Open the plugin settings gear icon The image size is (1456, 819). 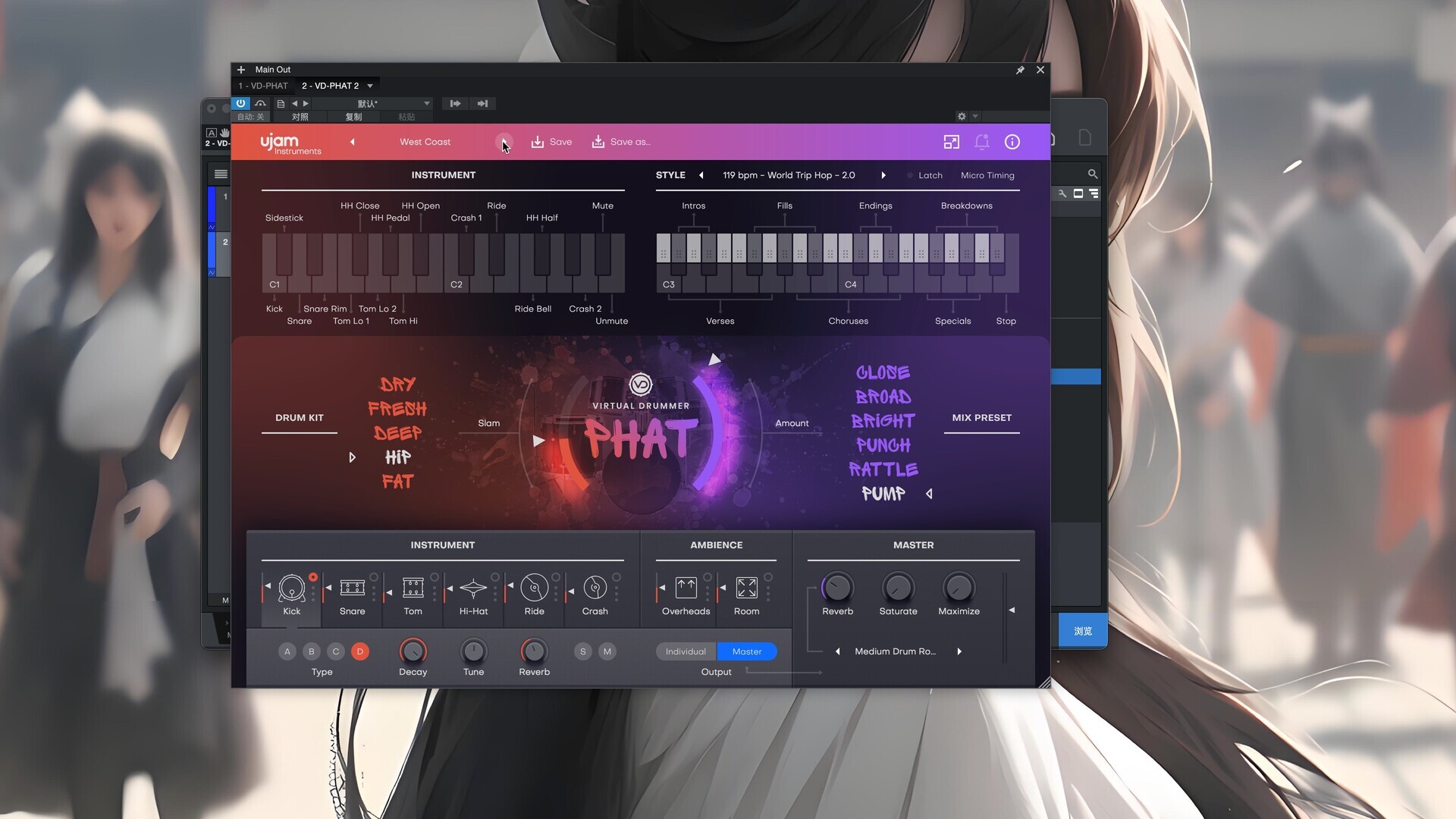point(962,117)
